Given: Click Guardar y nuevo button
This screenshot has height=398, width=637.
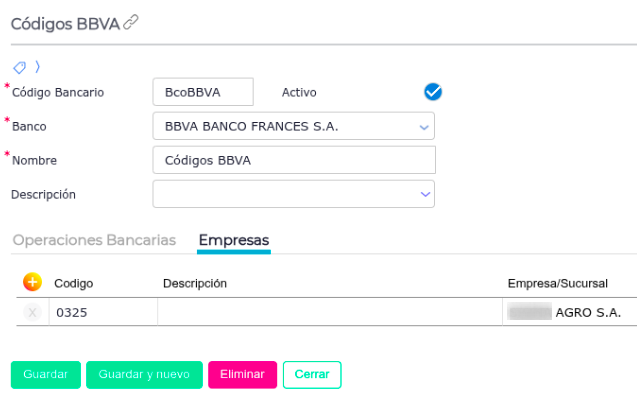Looking at the screenshot, I should click(144, 374).
